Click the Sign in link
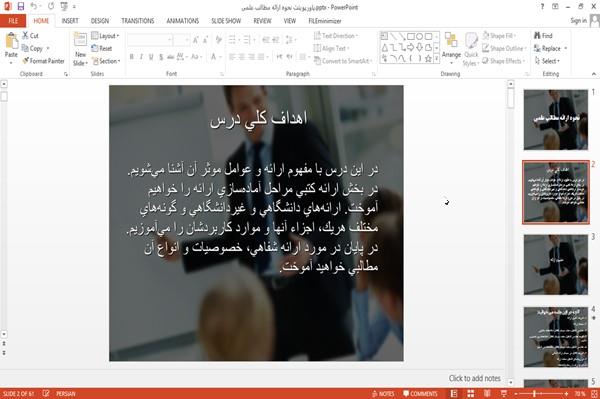The width and height of the screenshot is (600, 399). [578, 21]
